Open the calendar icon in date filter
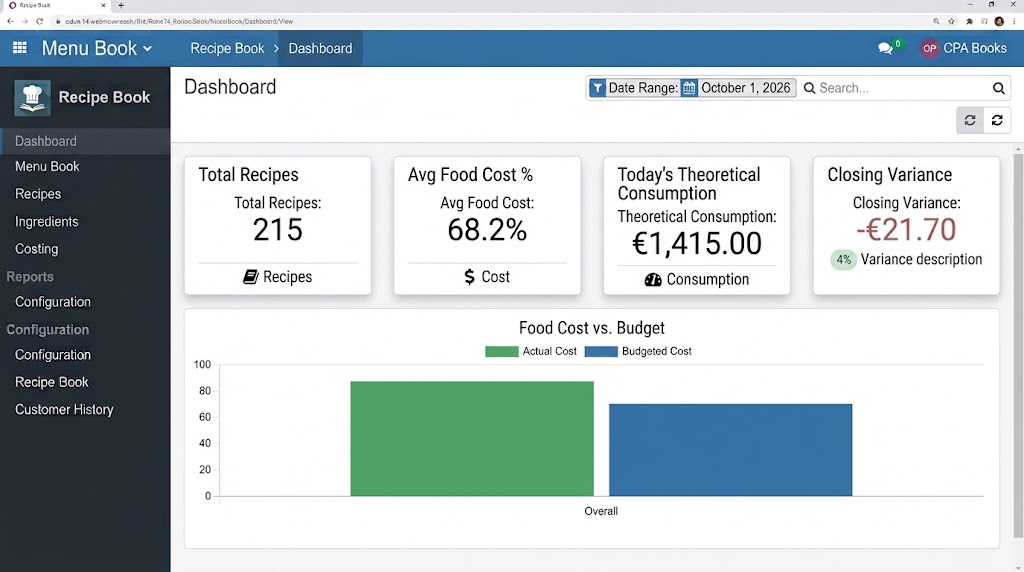 [x=689, y=88]
